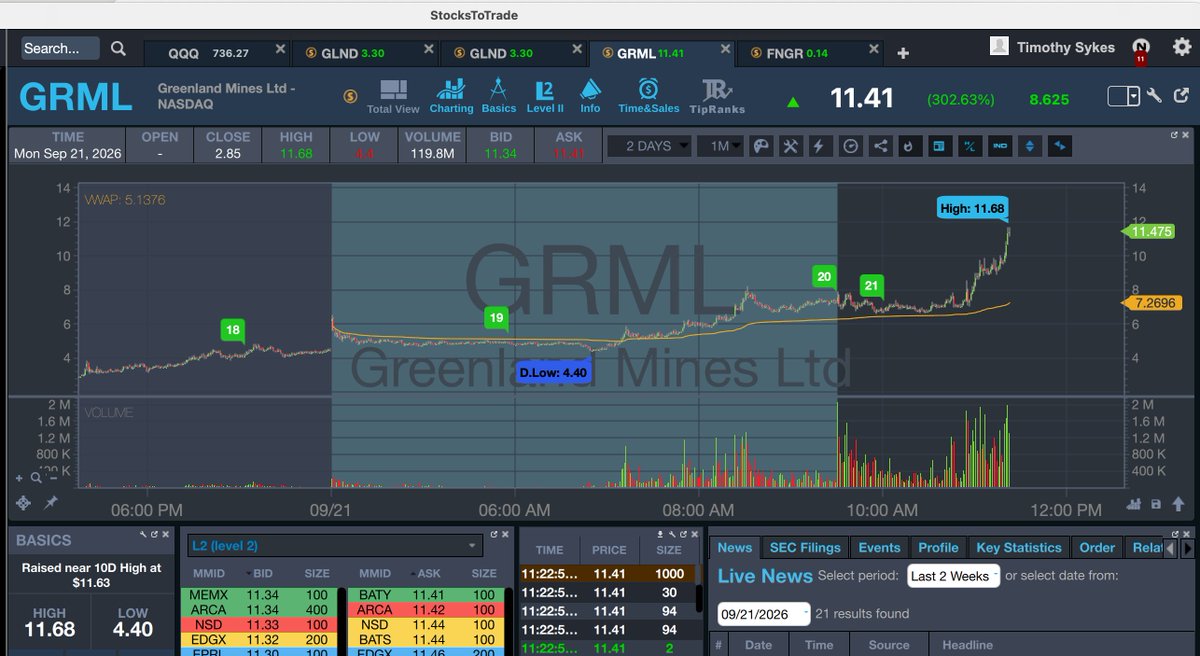The image size is (1200, 656).
Task: Click the dollar coin icon beside GRML name
Action: point(350,96)
